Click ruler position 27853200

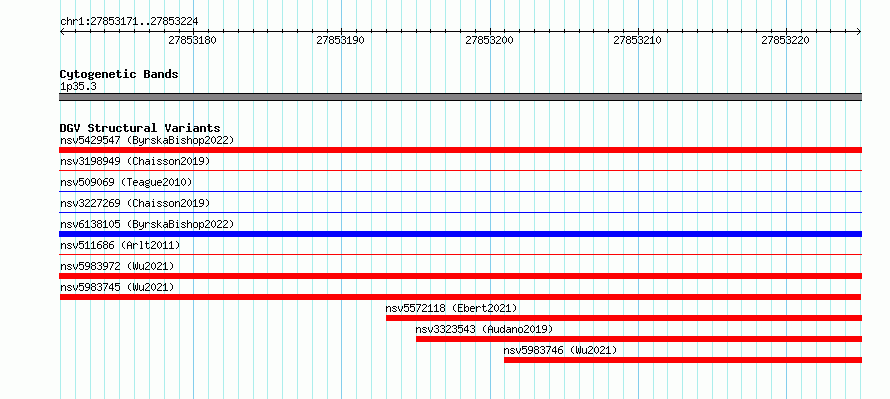[x=489, y=40]
